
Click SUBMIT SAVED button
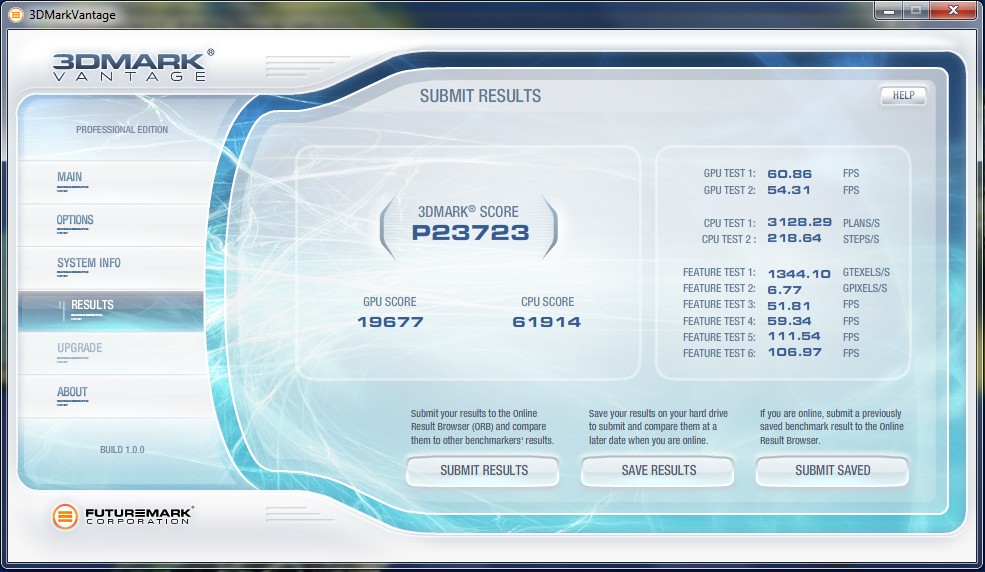(x=832, y=470)
